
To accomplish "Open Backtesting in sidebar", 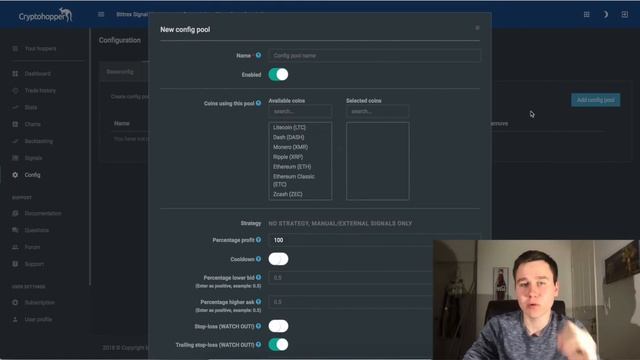I will [38, 141].
